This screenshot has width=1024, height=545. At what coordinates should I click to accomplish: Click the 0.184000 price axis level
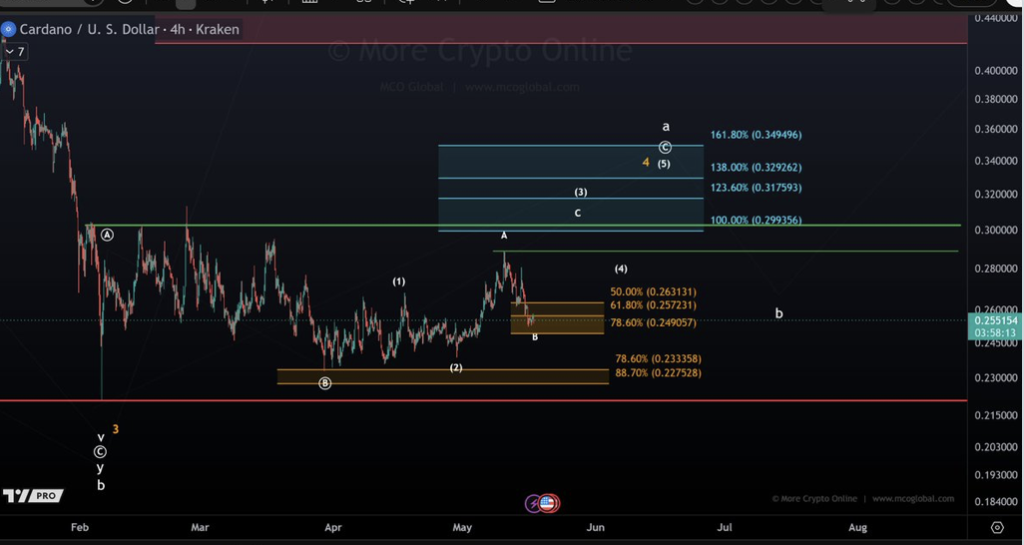995,502
